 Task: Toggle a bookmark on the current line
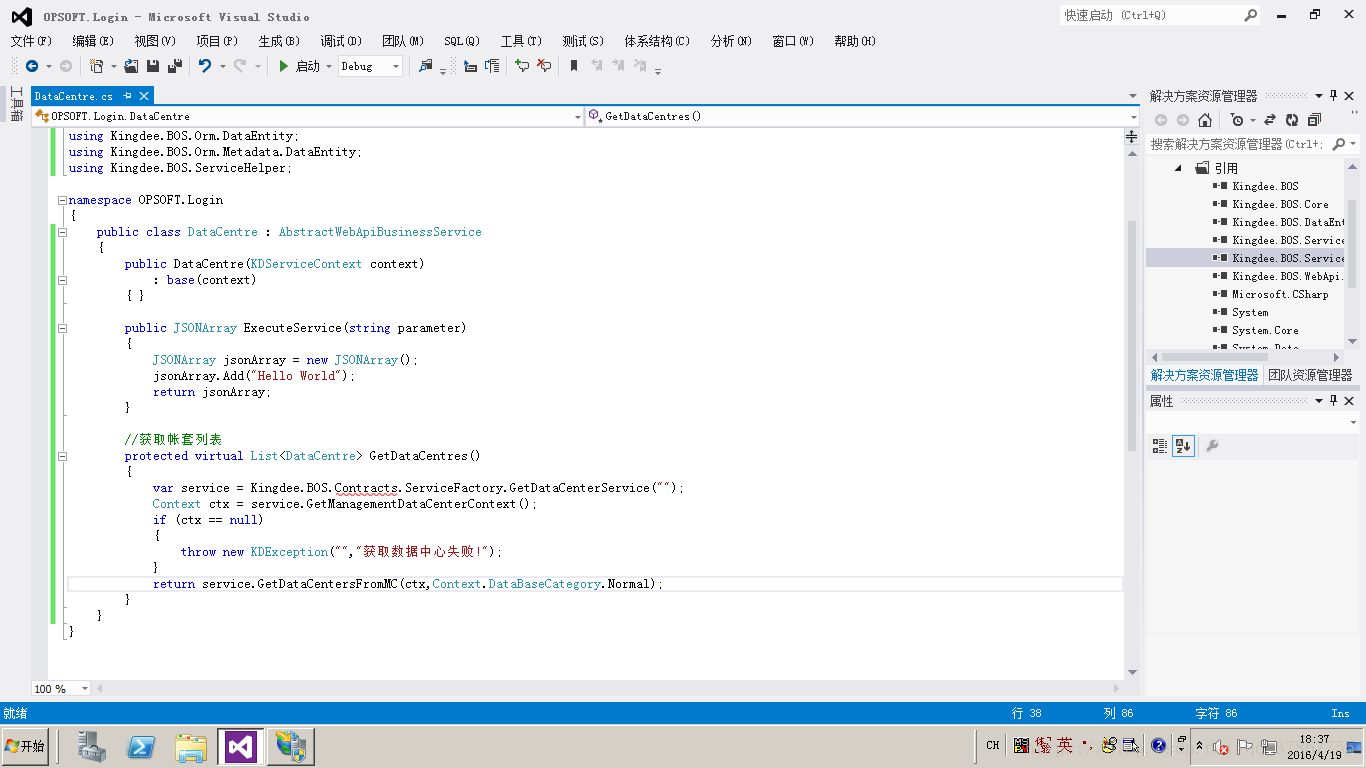click(574, 66)
